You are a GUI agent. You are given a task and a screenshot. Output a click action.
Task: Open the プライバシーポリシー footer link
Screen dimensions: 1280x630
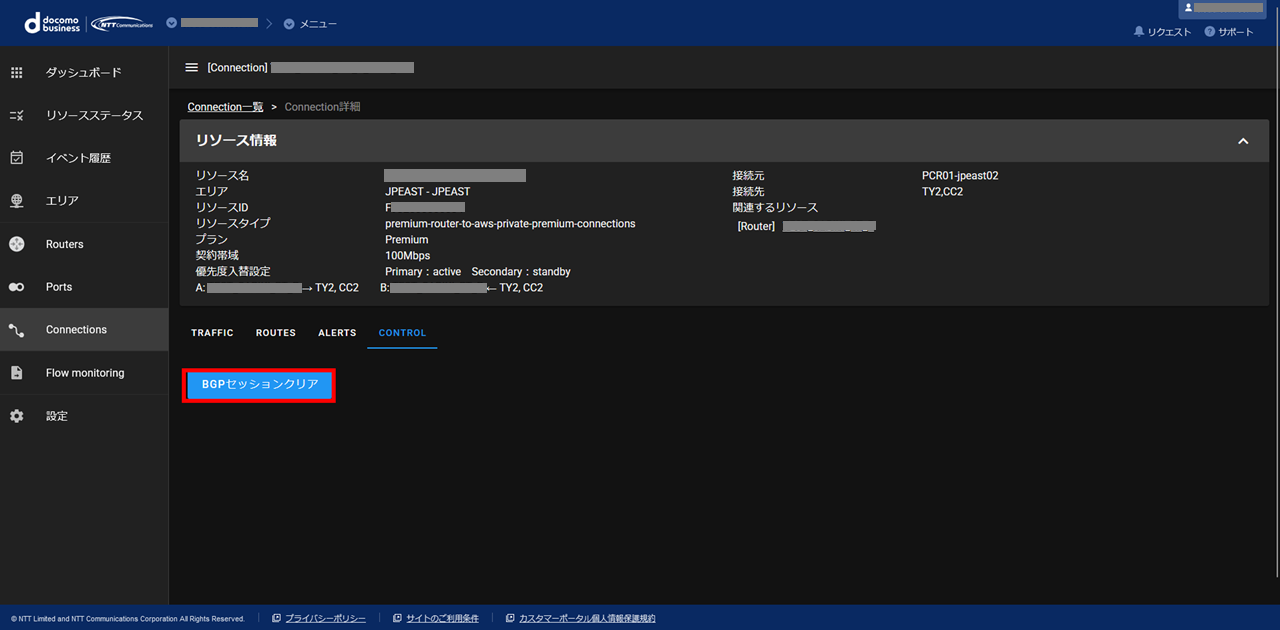click(325, 619)
